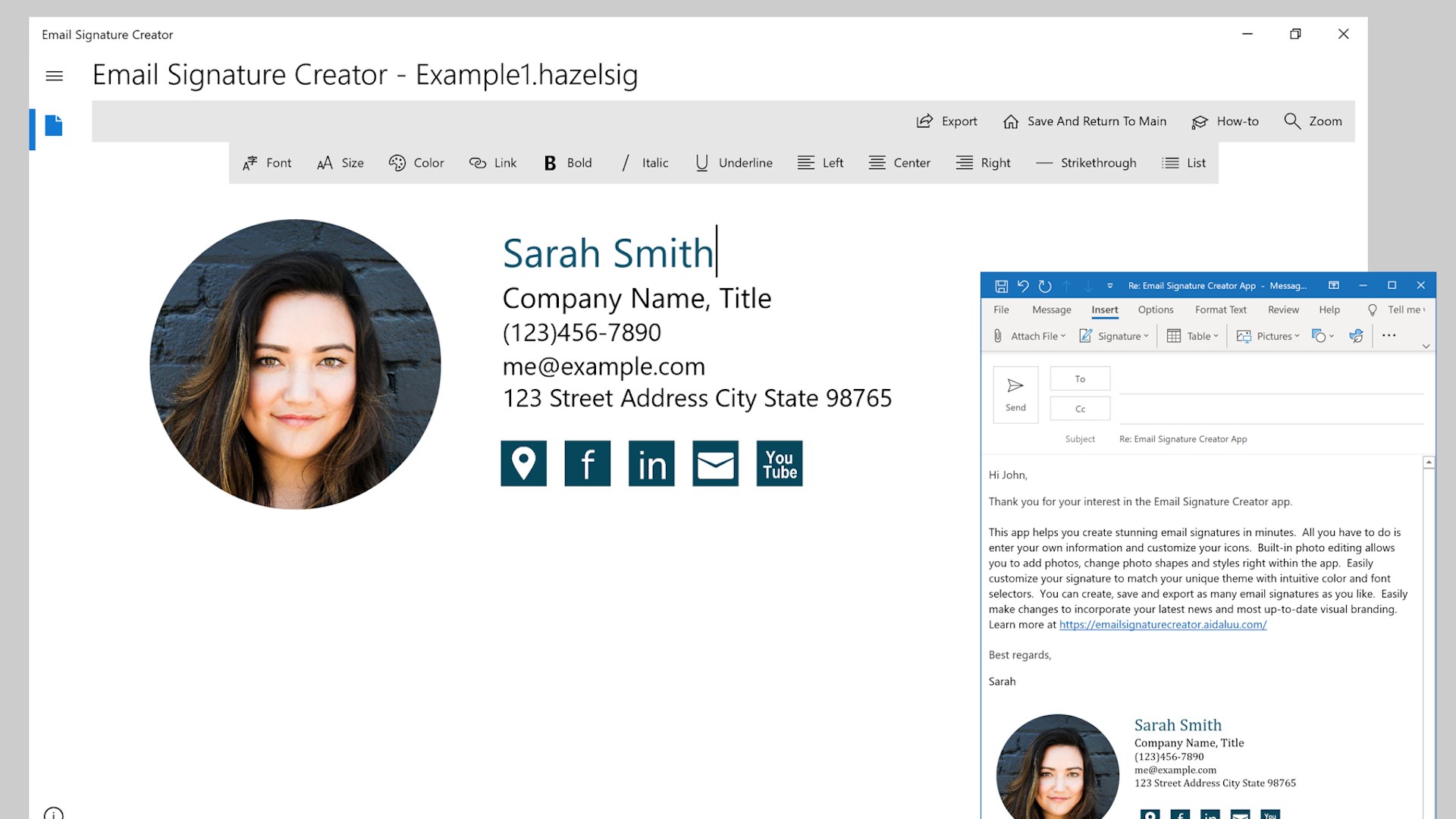Open the hamburger navigation menu
1456x819 pixels.
[54, 76]
